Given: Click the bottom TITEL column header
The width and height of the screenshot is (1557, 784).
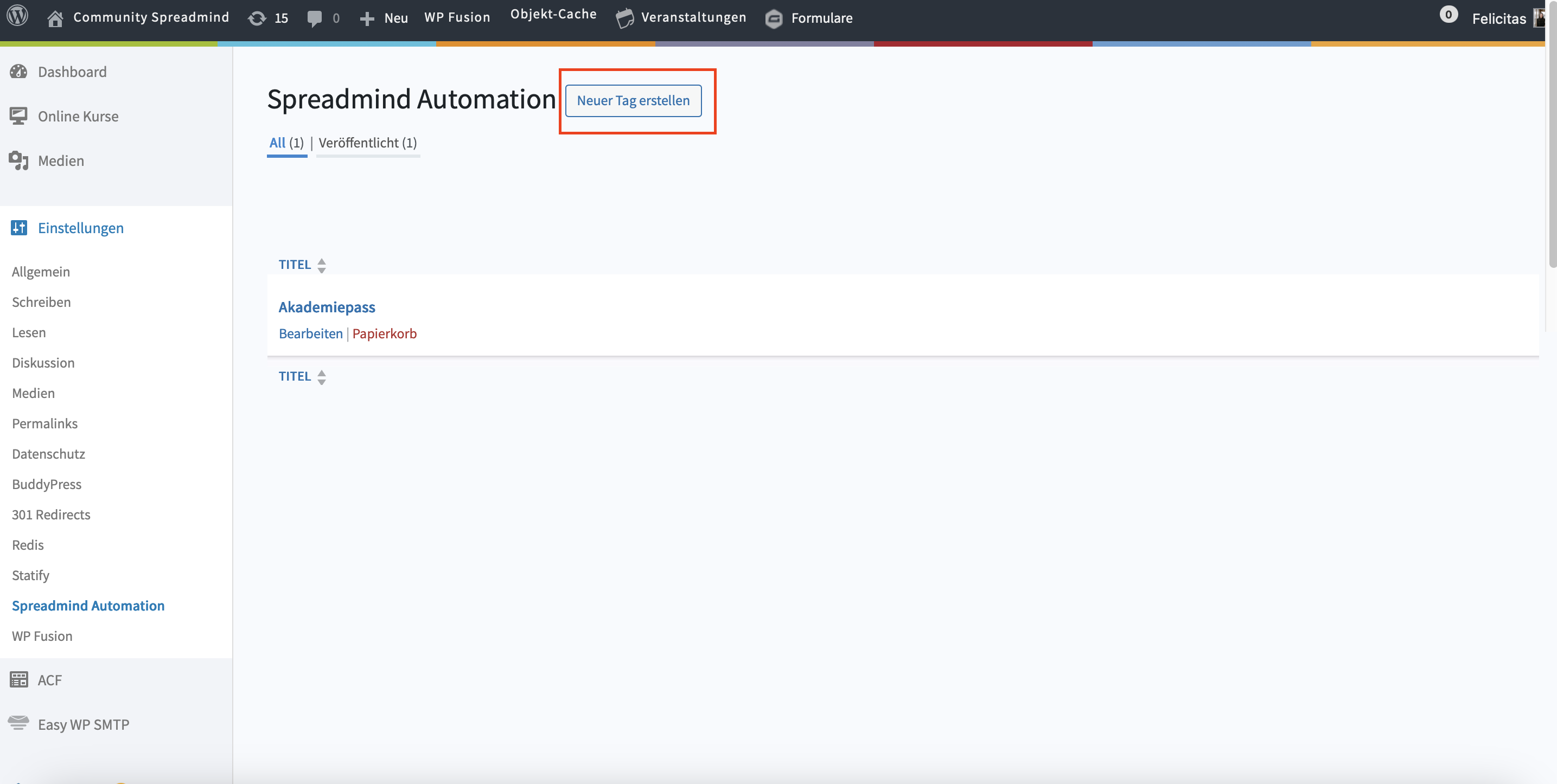Looking at the screenshot, I should (295, 376).
